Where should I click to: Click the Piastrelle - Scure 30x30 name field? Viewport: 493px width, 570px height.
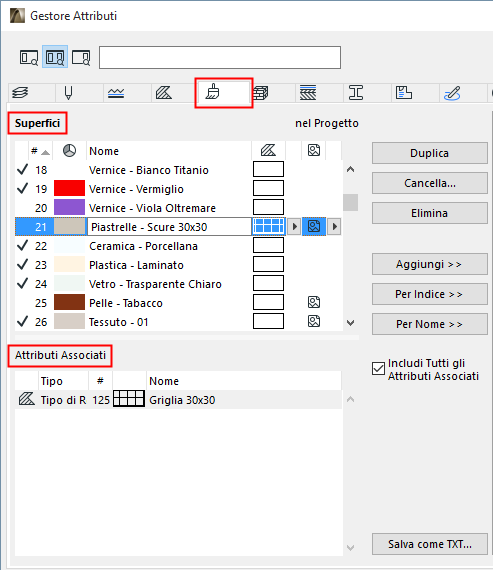[x=169, y=226]
